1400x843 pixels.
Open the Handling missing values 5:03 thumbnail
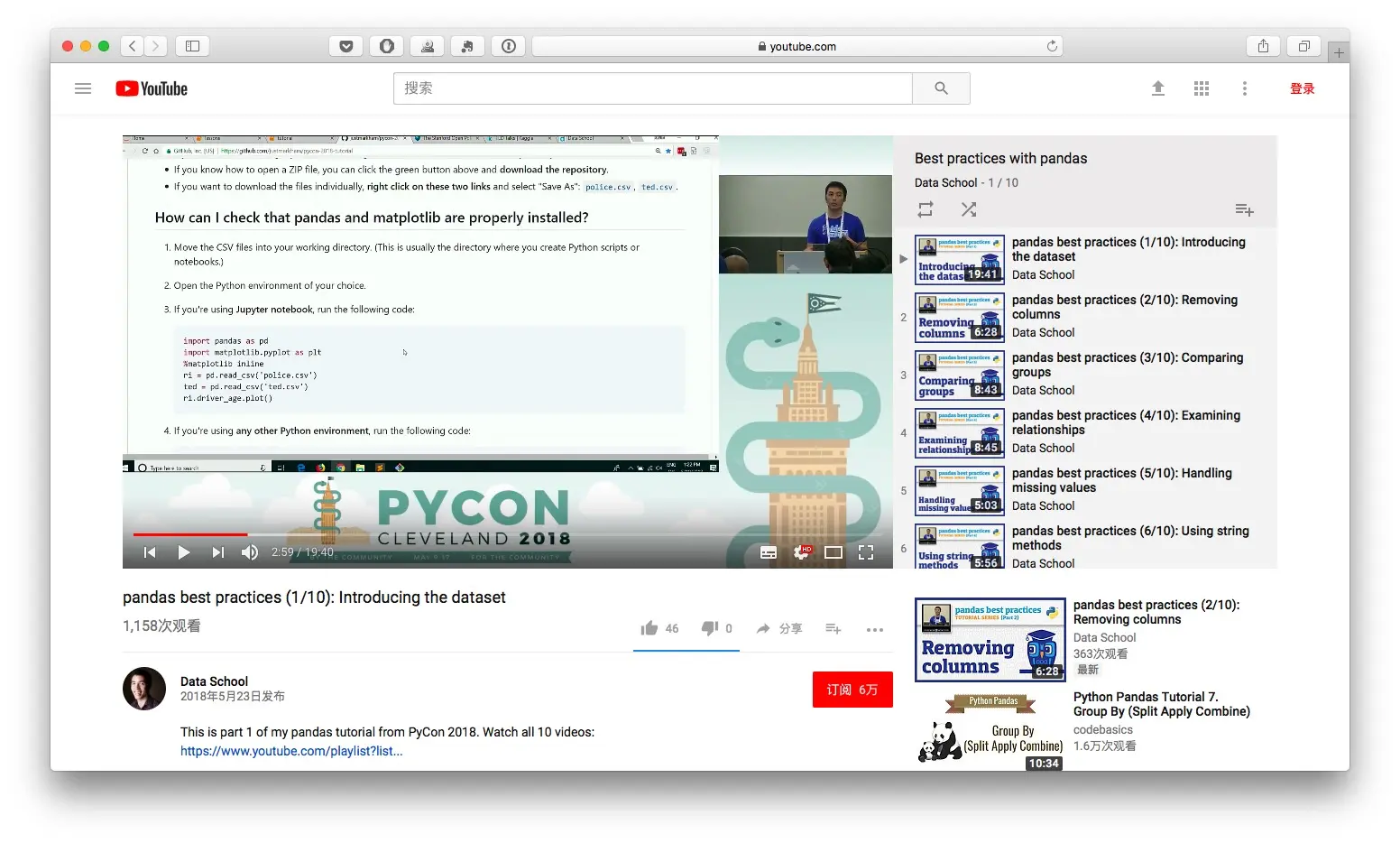[960, 490]
